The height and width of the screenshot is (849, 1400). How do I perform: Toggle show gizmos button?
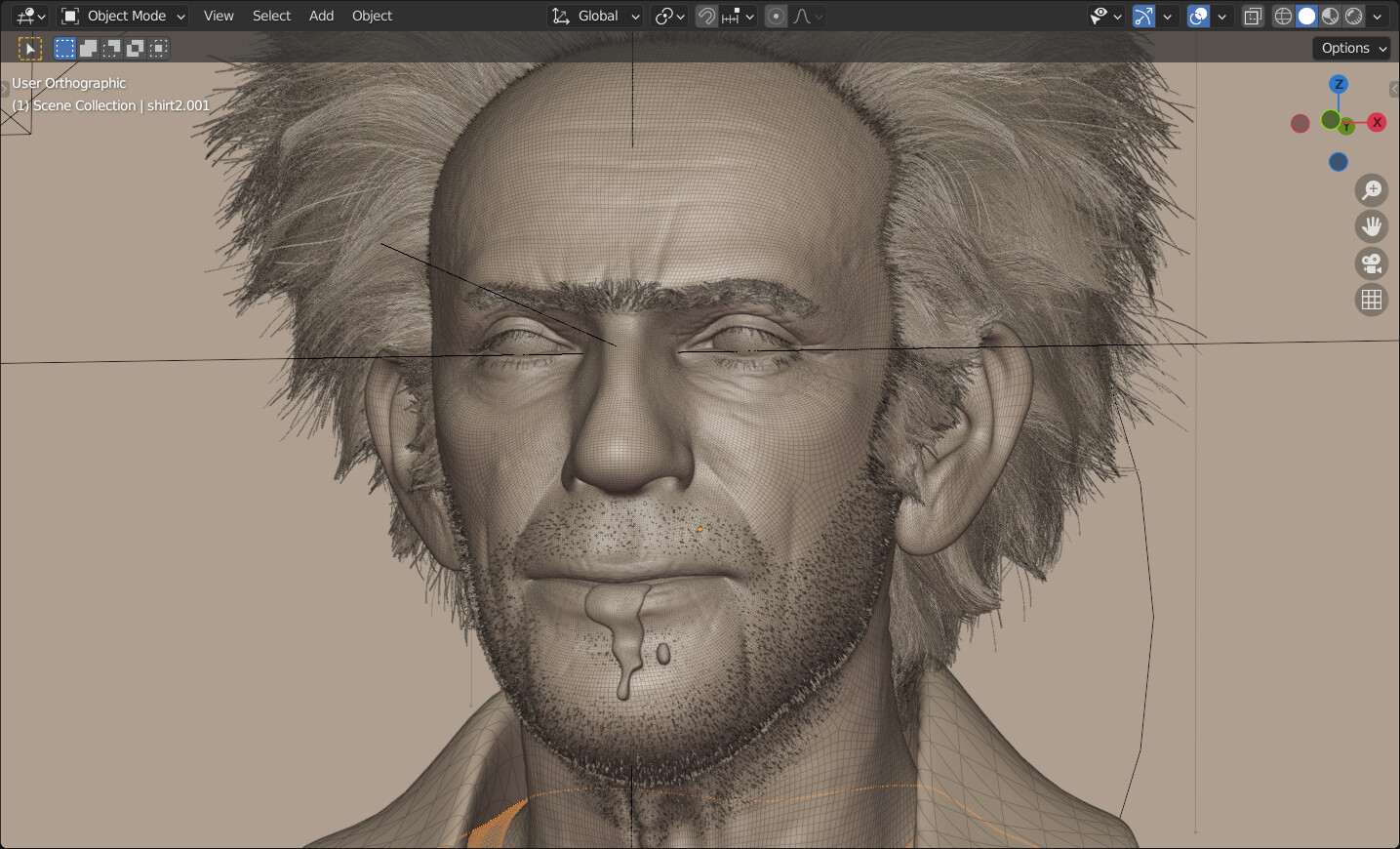pos(1143,16)
